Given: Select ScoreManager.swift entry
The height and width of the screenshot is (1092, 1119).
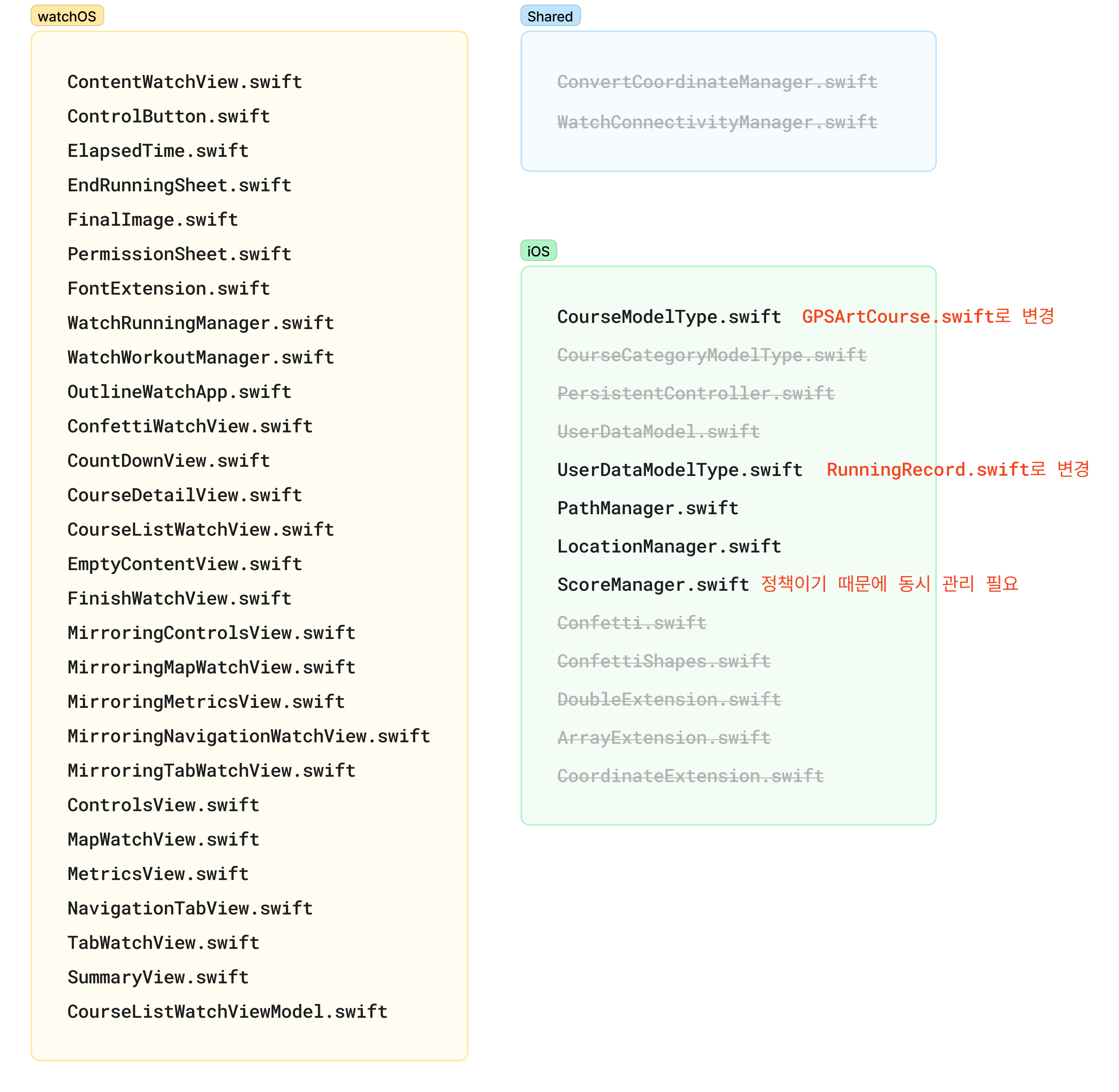Looking at the screenshot, I should coord(652,584).
